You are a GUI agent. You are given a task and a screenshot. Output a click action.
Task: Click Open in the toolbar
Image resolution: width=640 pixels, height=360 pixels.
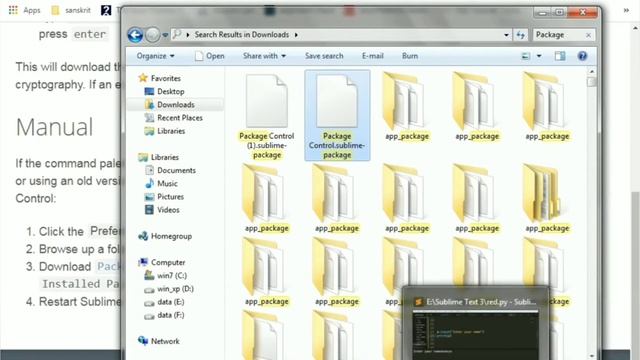tap(210, 56)
